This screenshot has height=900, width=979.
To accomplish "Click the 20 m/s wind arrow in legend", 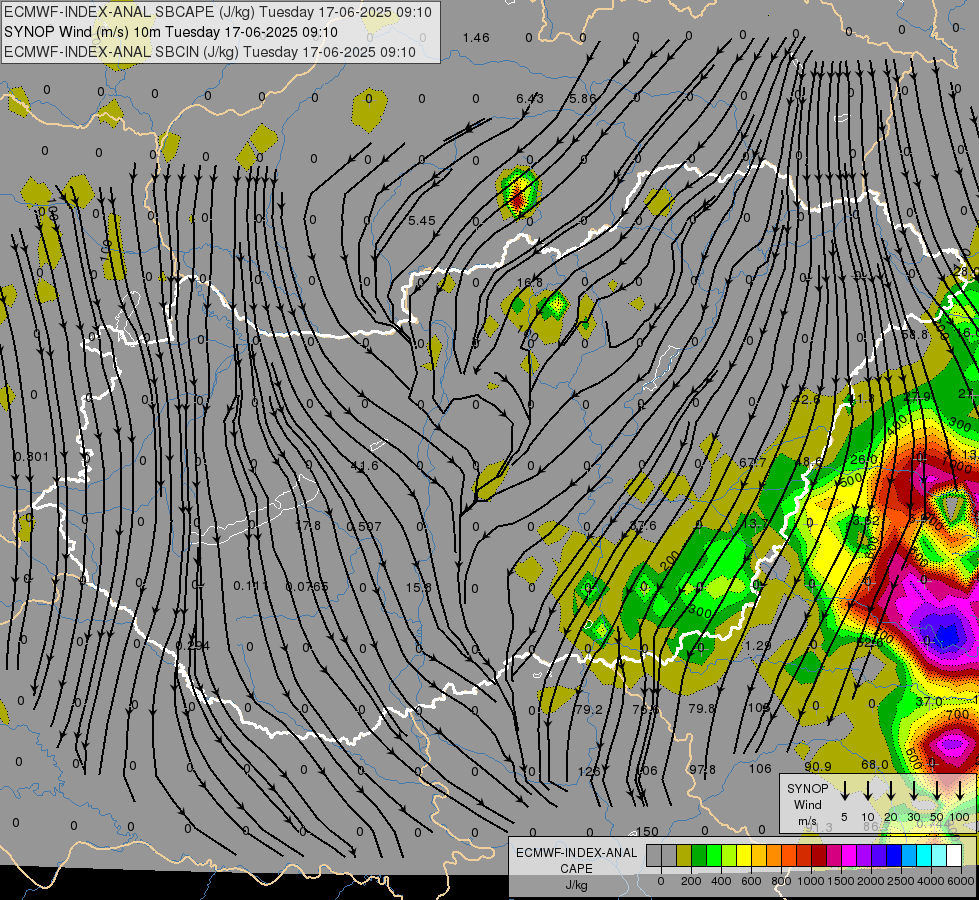I will pos(891,790).
